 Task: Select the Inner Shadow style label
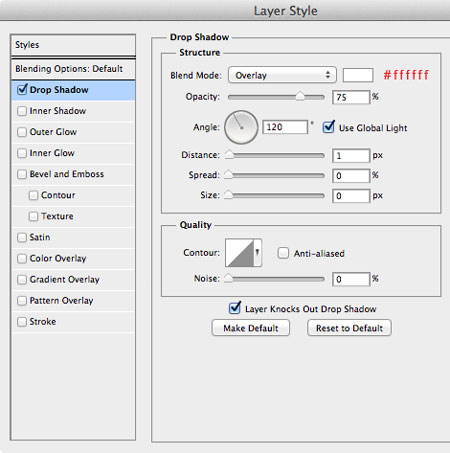coord(58,111)
